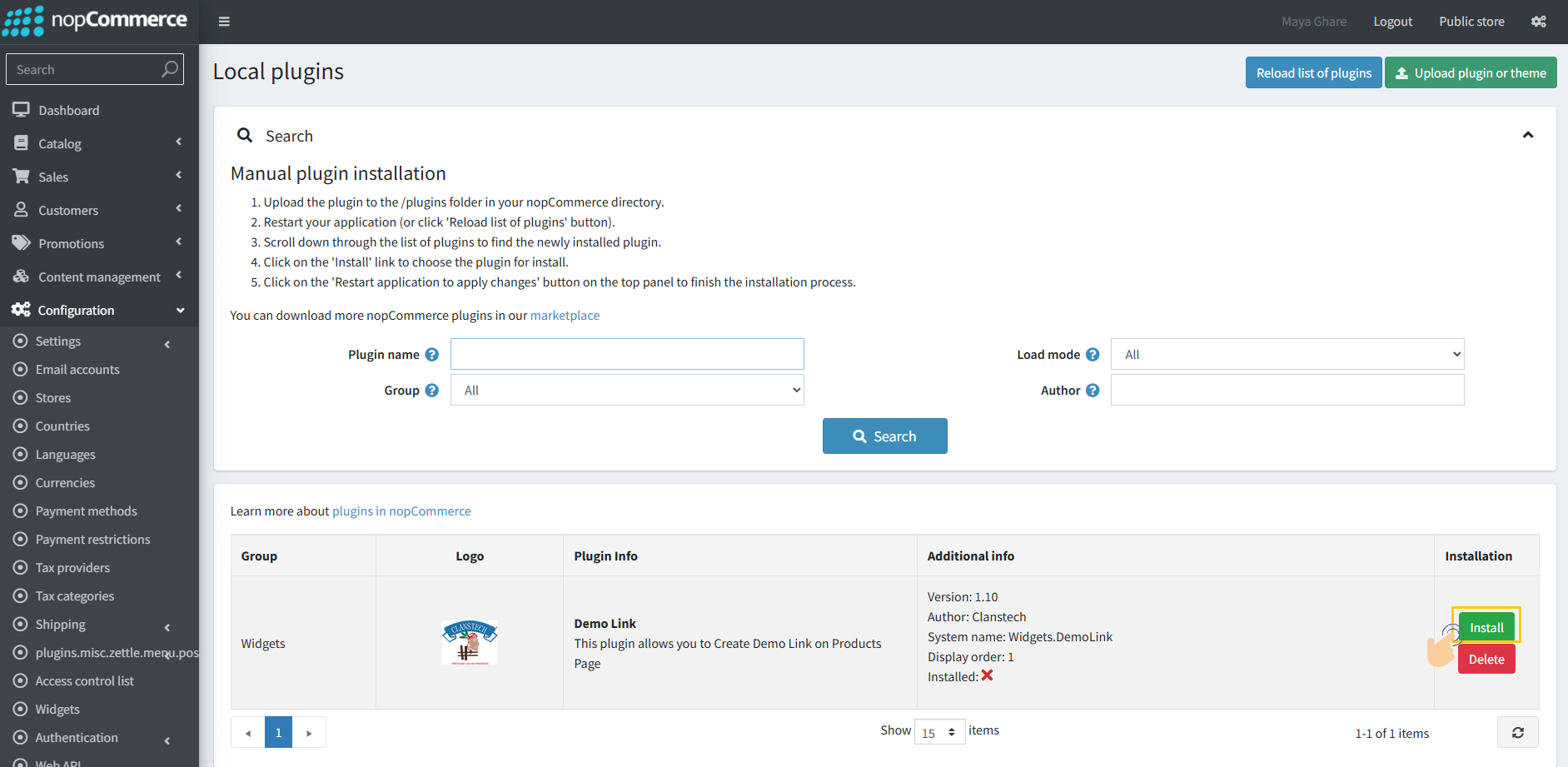Click the Group help question icon
This screenshot has width=1568, height=767.
pos(431,391)
